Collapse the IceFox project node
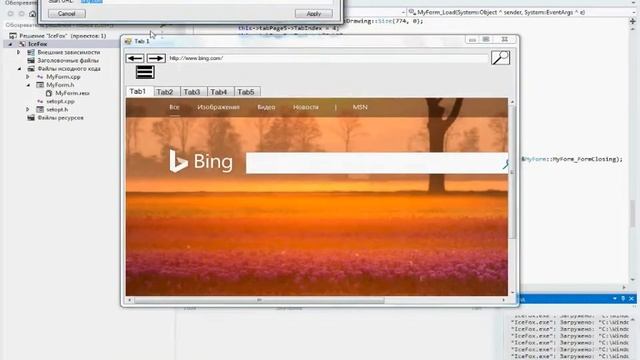The width and height of the screenshot is (640, 360). pyautogui.click(x=11, y=44)
